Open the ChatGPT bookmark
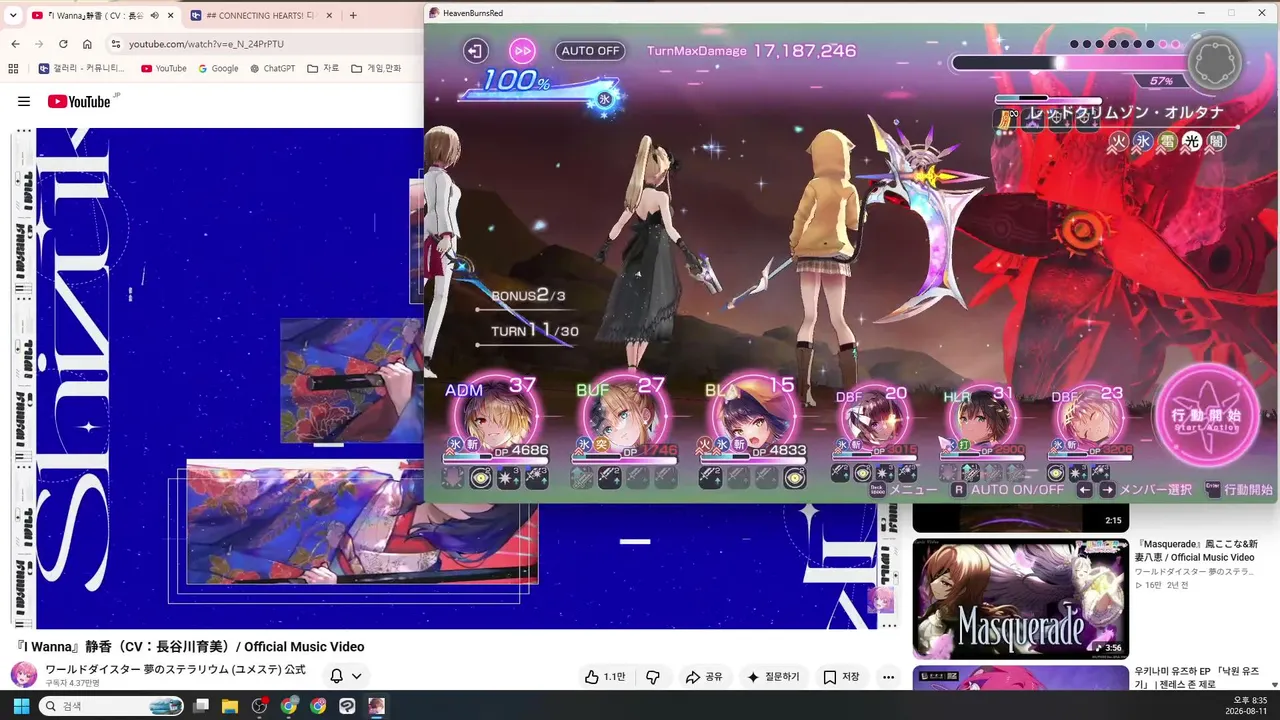Viewport: 1280px width, 720px height. pyautogui.click(x=272, y=69)
